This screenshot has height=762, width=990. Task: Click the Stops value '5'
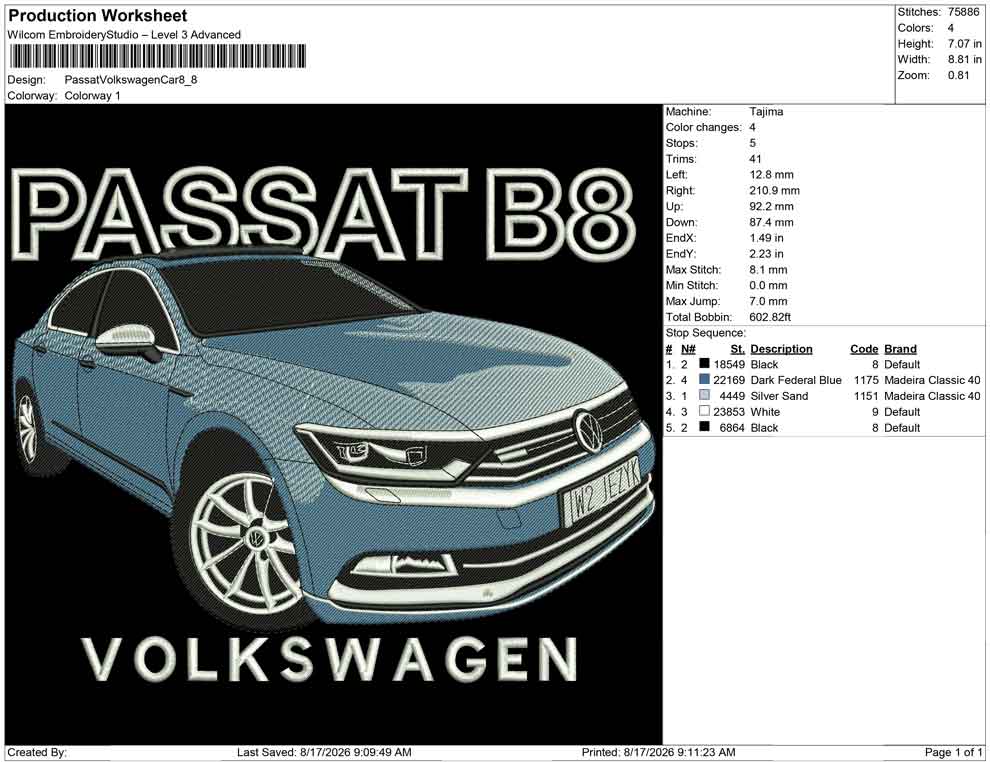point(752,143)
